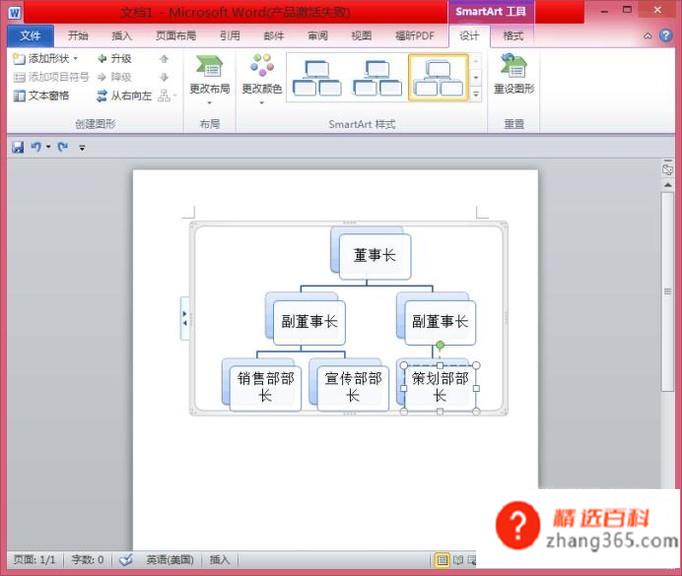This screenshot has height=576, width=682.
Task: Select the first SmartArt style thumbnail
Action: point(317,78)
